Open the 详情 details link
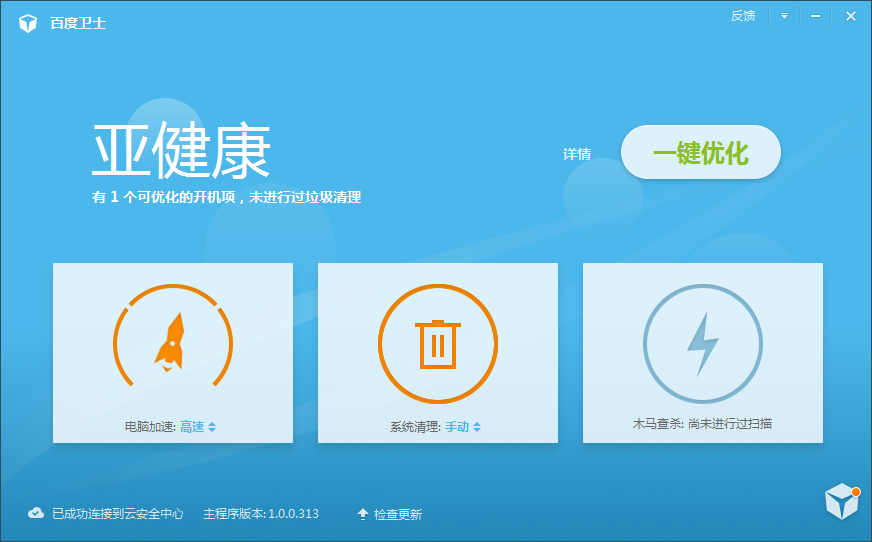 577,154
